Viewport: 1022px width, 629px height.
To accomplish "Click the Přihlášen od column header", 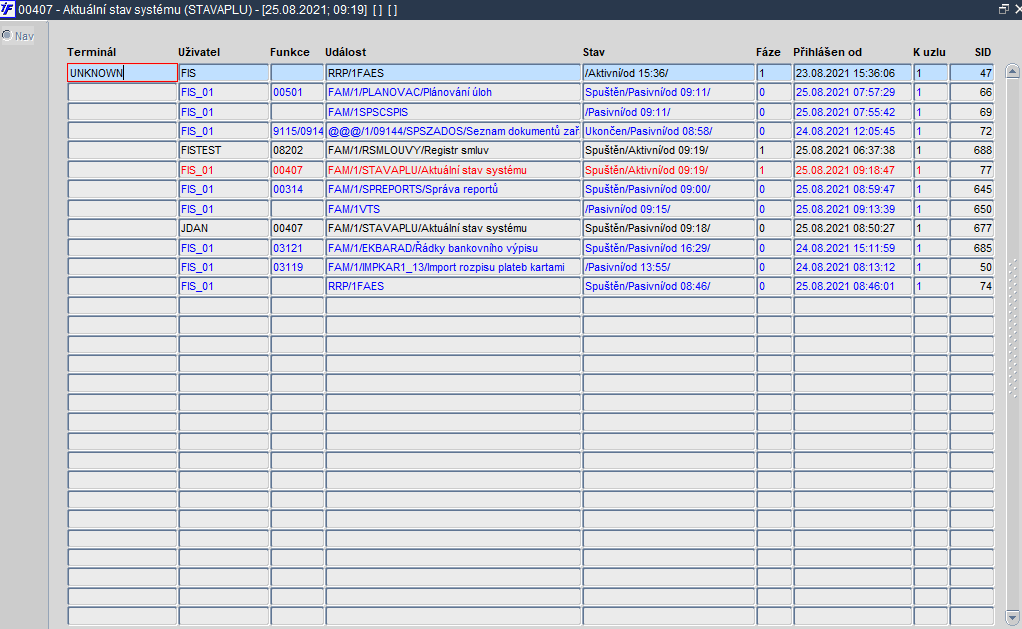I will tap(827, 52).
